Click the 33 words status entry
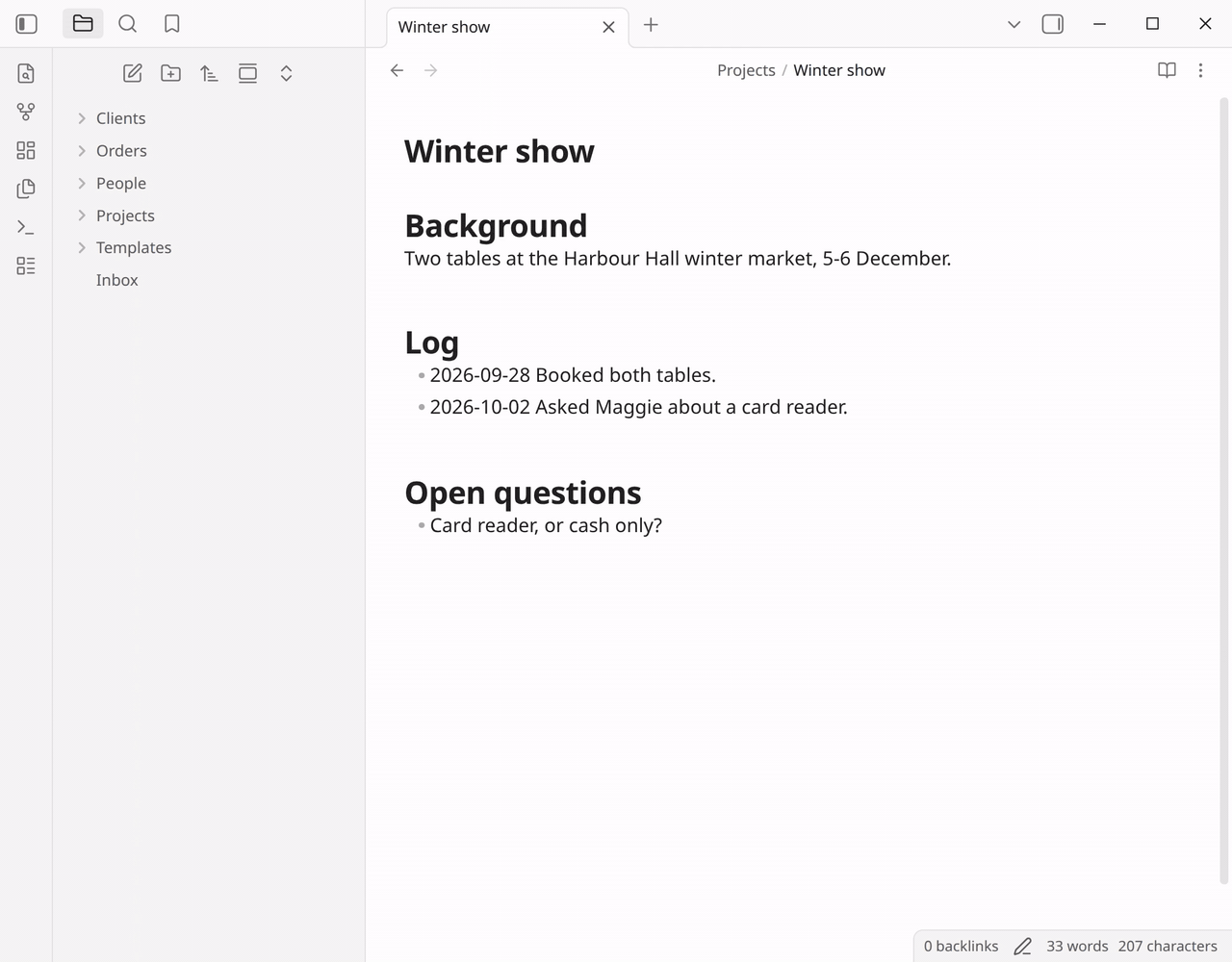The width and height of the screenshot is (1232, 962). pyautogui.click(x=1077, y=947)
